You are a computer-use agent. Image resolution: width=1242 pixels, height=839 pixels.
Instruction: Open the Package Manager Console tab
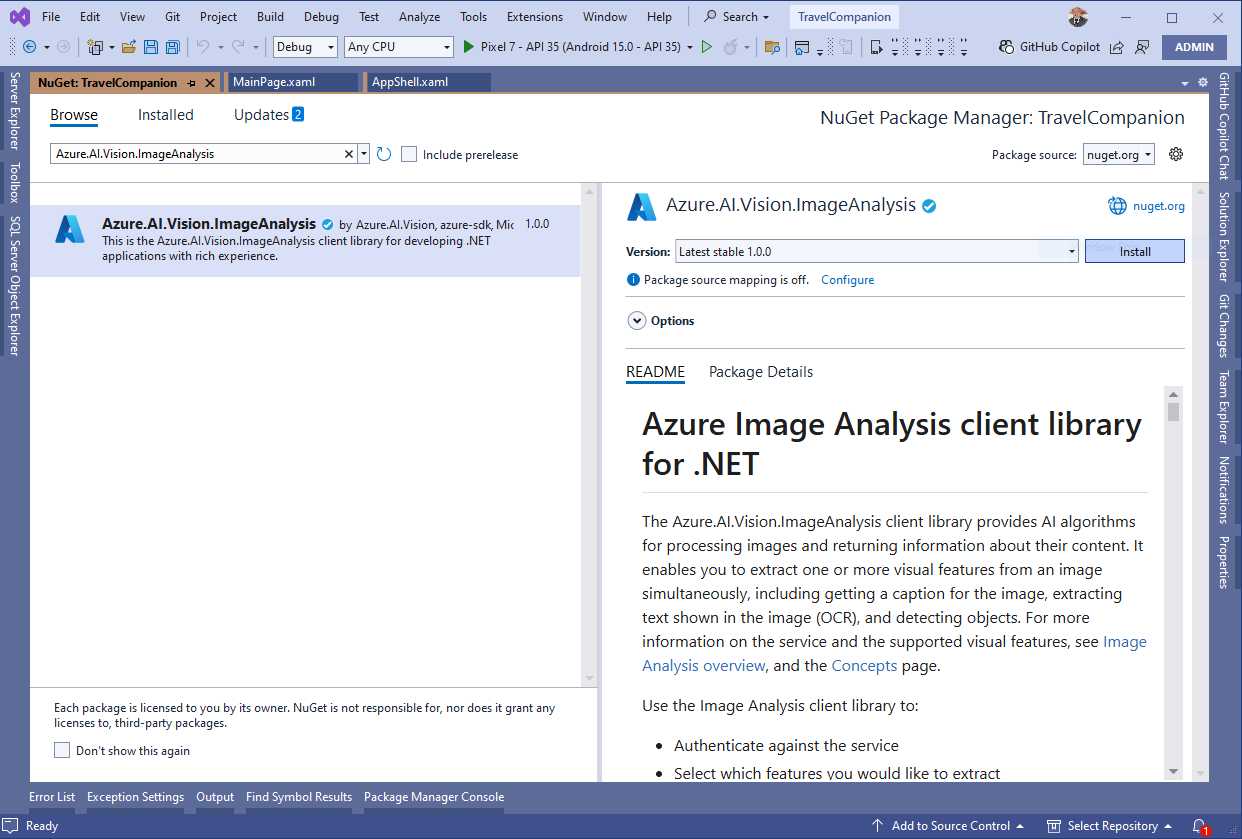tap(434, 797)
